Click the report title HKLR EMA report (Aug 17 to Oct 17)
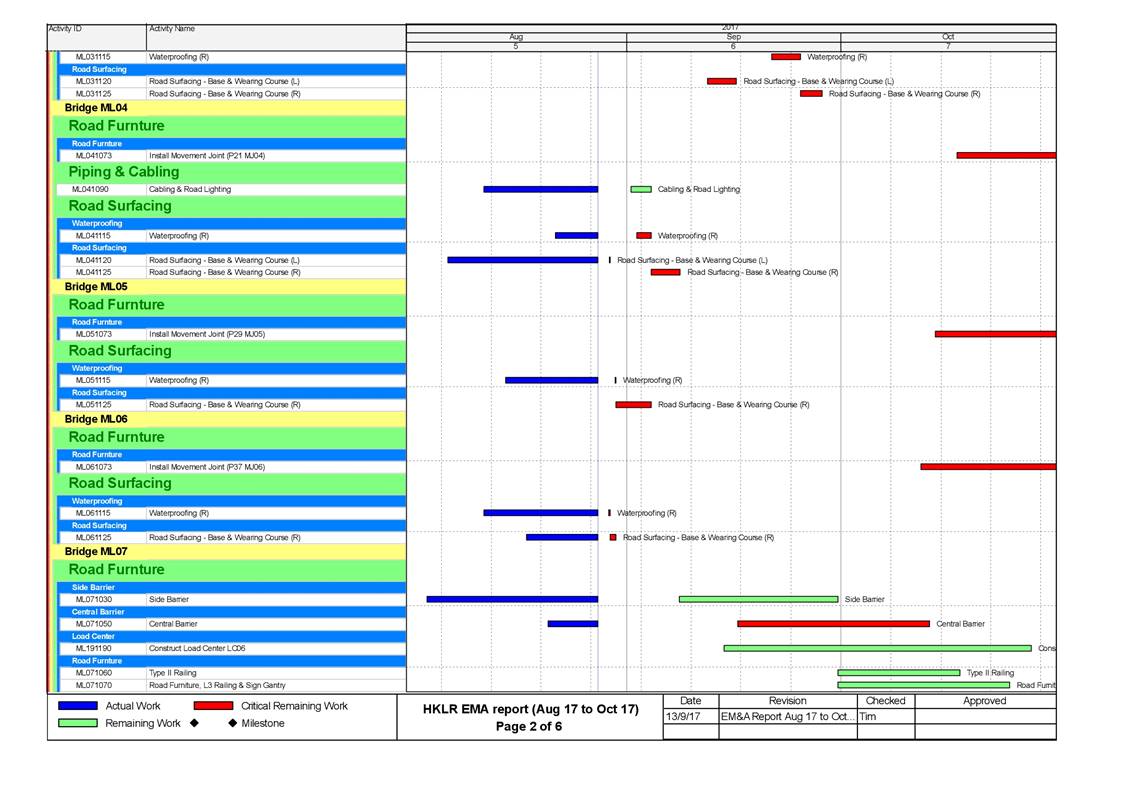The height and width of the screenshot is (793, 1123). tap(531, 709)
